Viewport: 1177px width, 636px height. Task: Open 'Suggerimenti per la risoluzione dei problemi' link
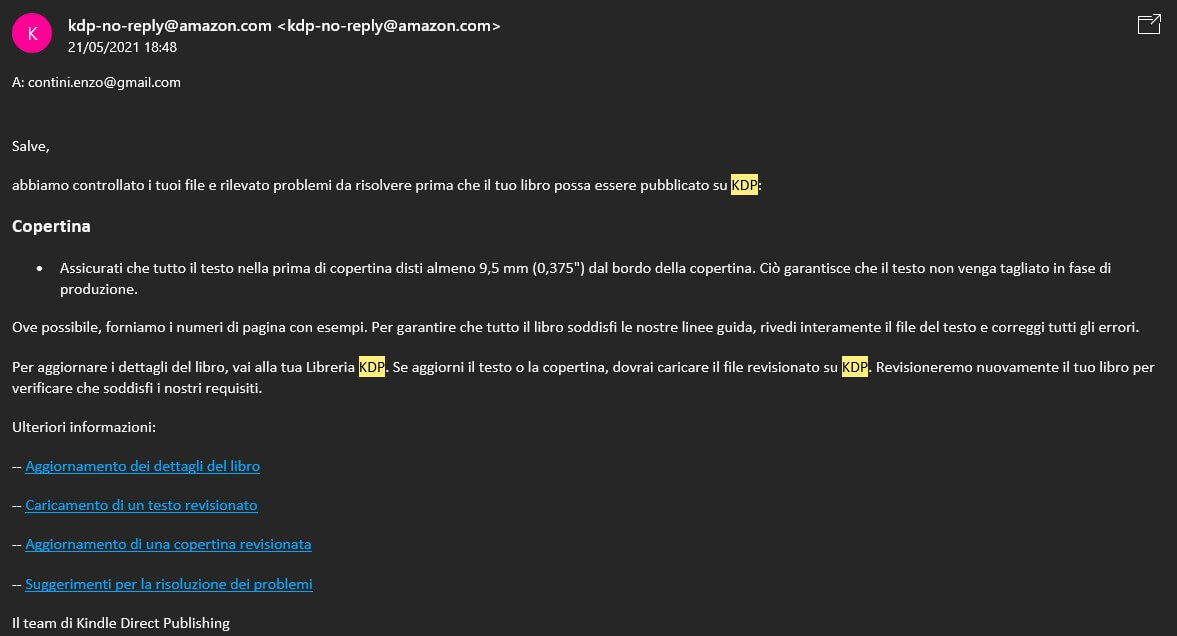(x=169, y=583)
